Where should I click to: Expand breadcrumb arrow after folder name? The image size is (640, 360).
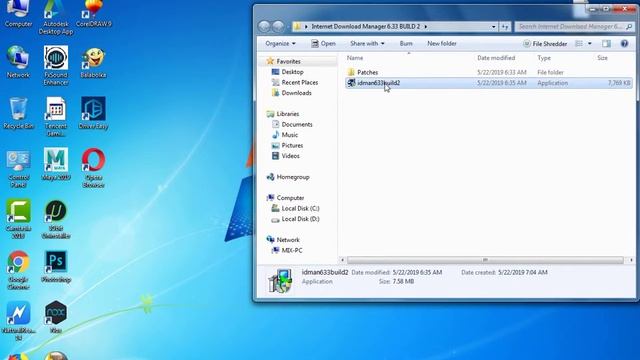point(426,27)
